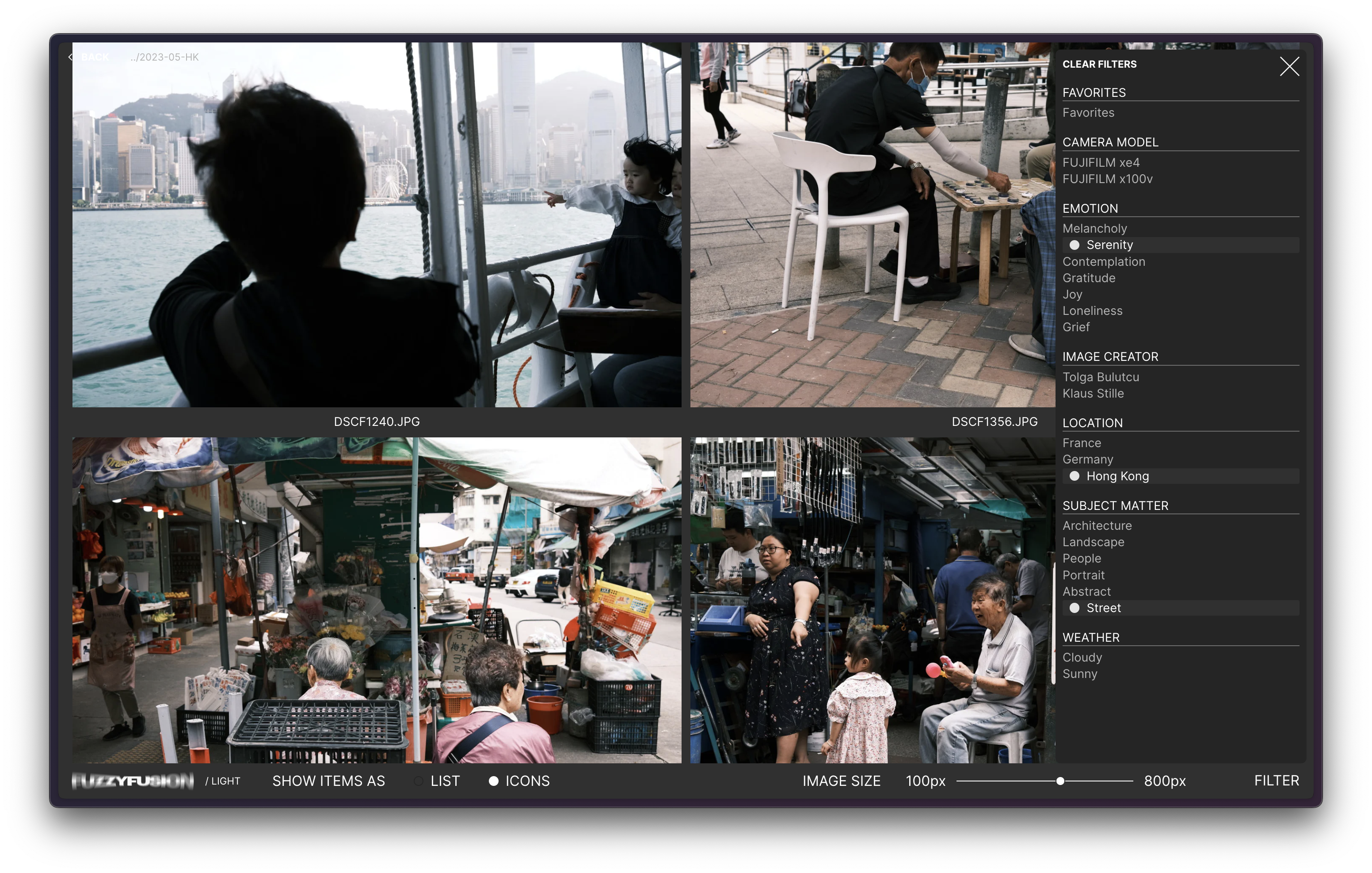Deselect the Serenity filter dot
Viewport: 1372px width, 873px height.
(1074, 245)
